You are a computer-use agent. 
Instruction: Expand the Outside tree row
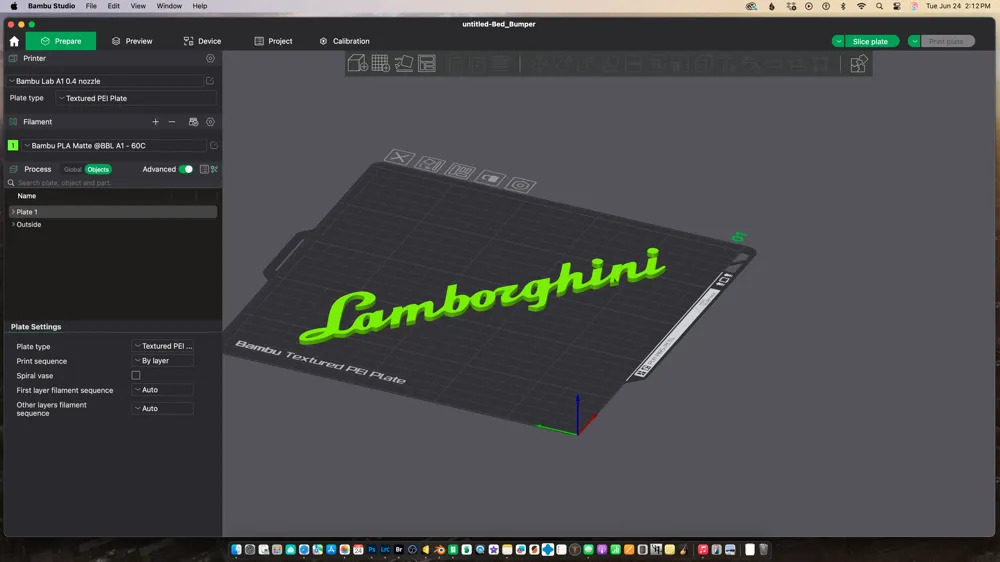13,225
